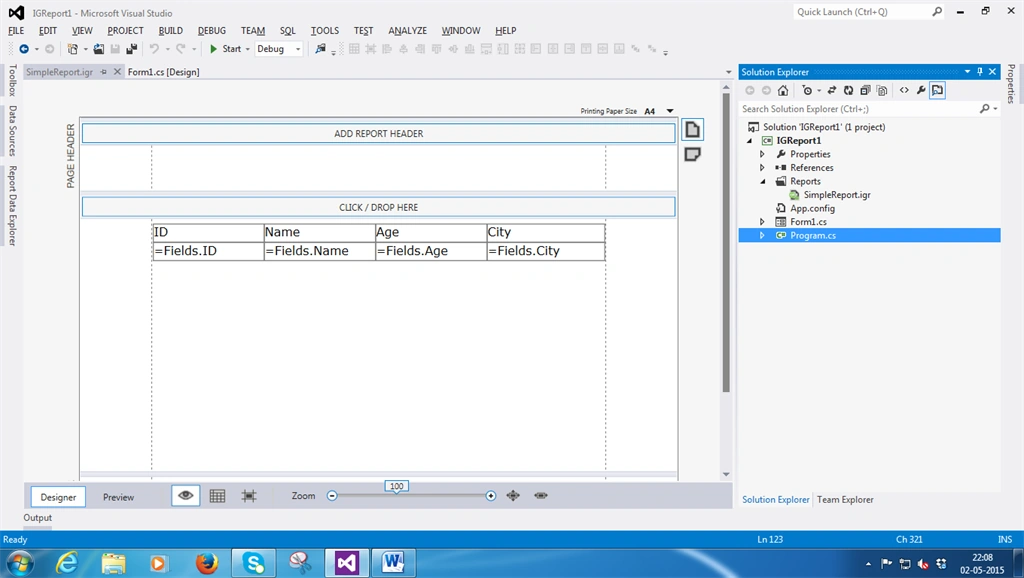Click Collapse All in Solution Explorer toolbar
Screen dimensions: 1024x578
click(x=865, y=91)
